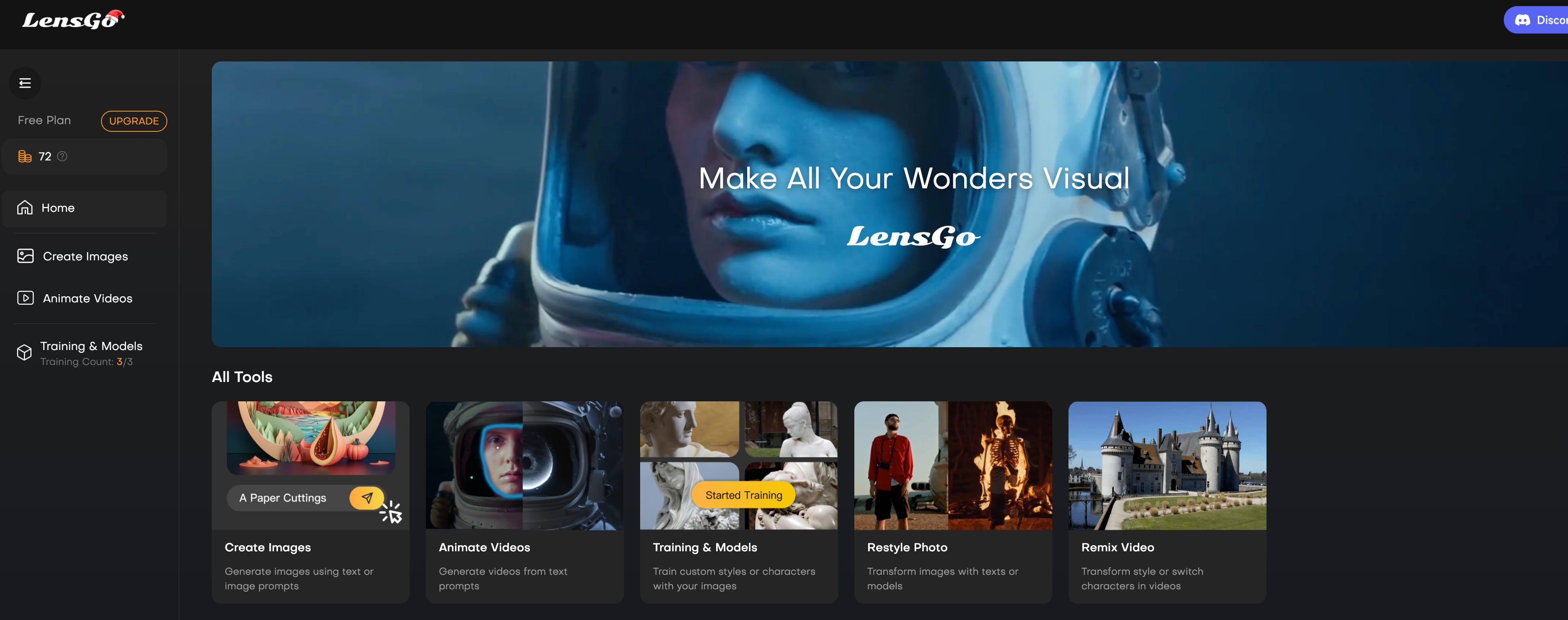
Task: Open the Animate Videos card title
Action: (x=485, y=548)
